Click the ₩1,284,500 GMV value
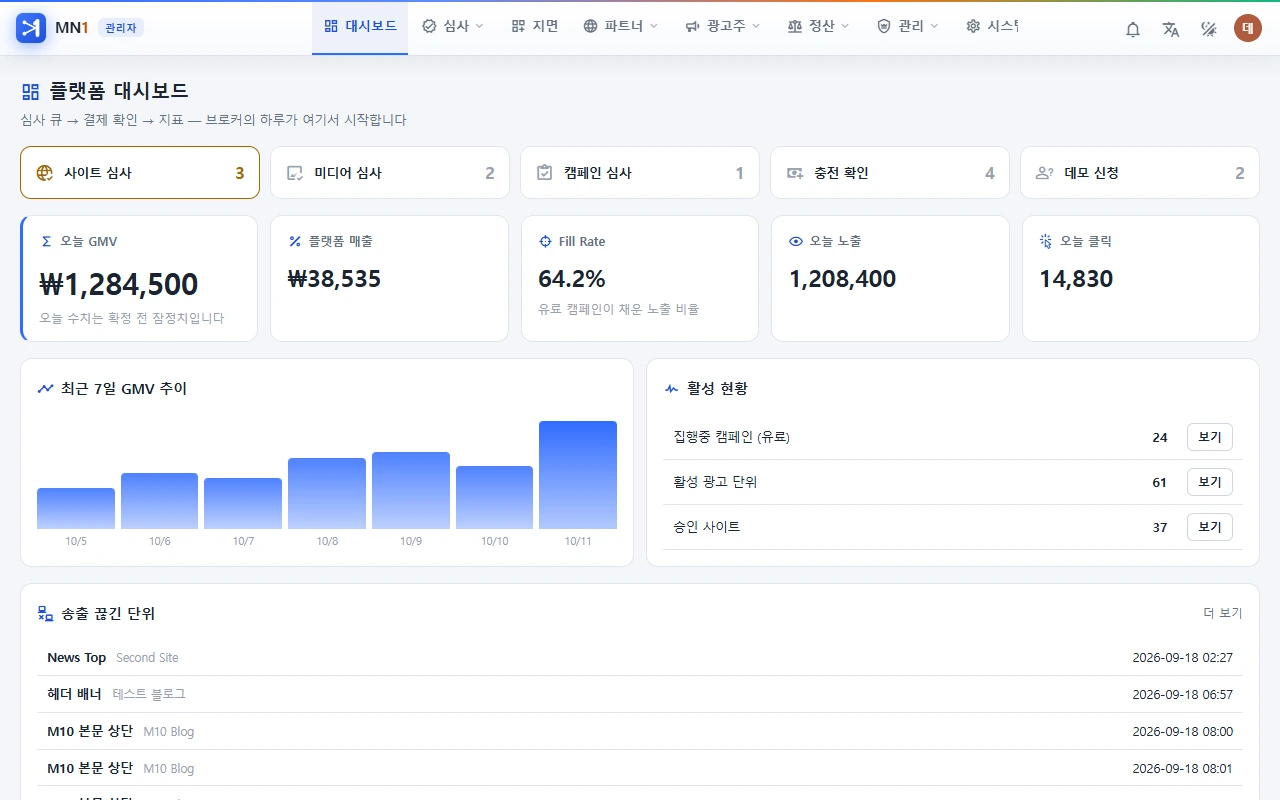This screenshot has width=1280, height=800. tap(119, 284)
